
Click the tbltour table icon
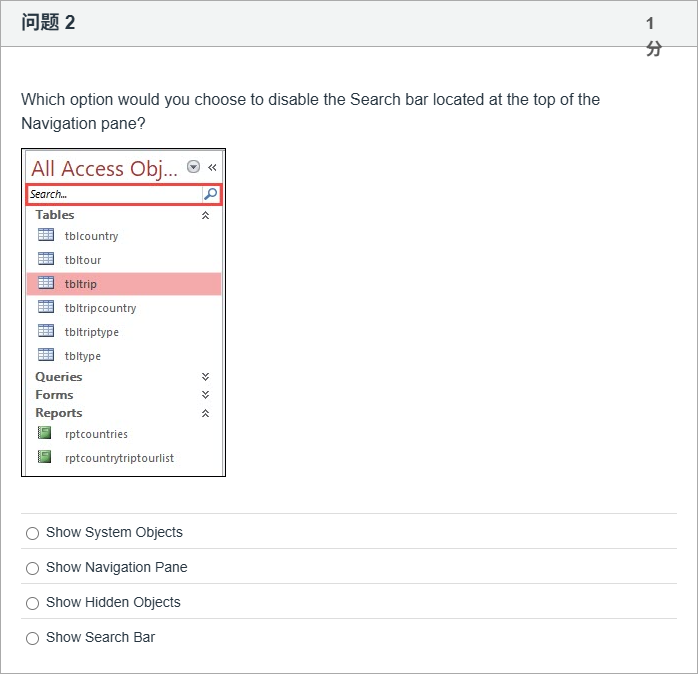pos(46,259)
